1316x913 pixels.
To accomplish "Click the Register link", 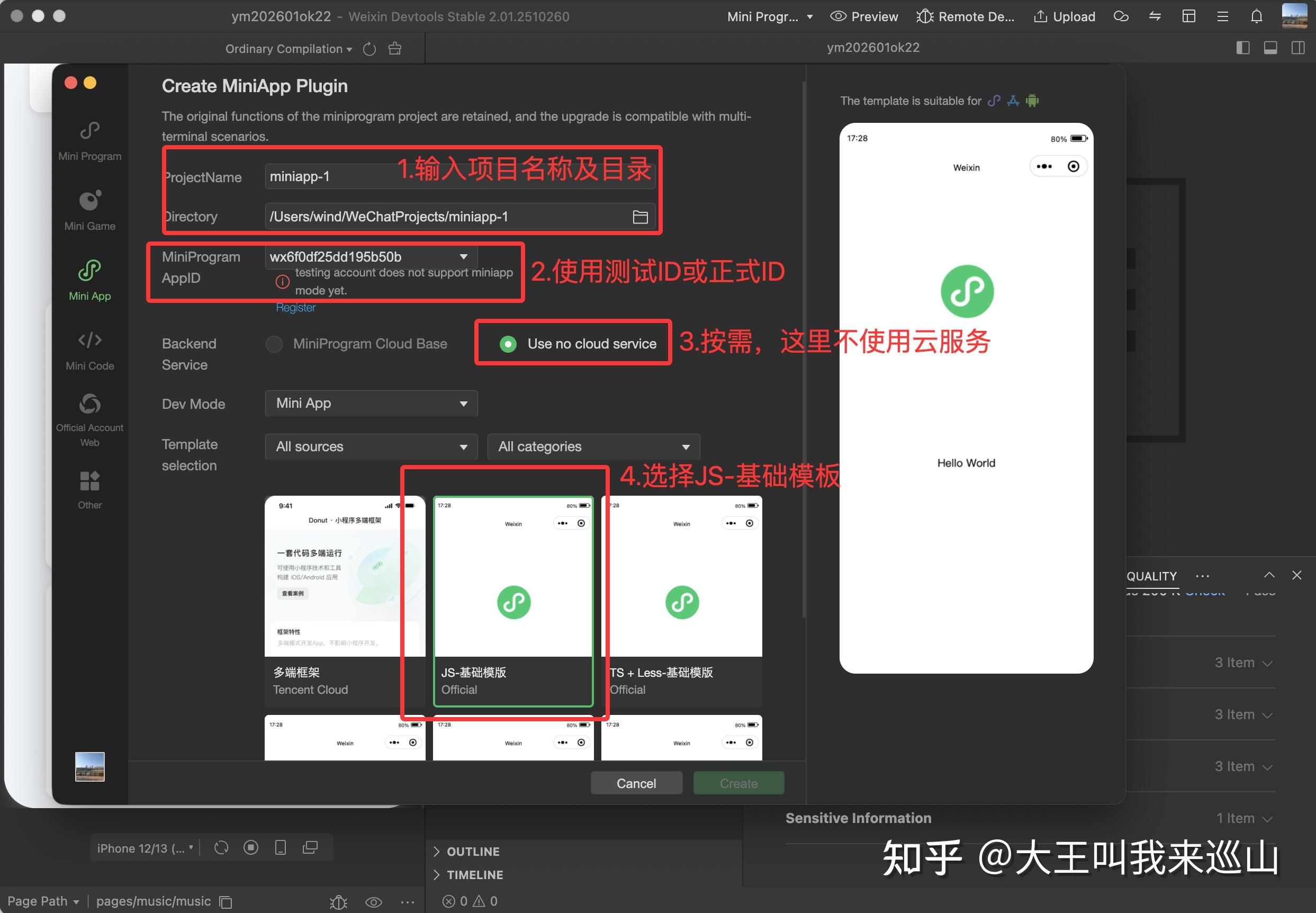I will (295, 308).
